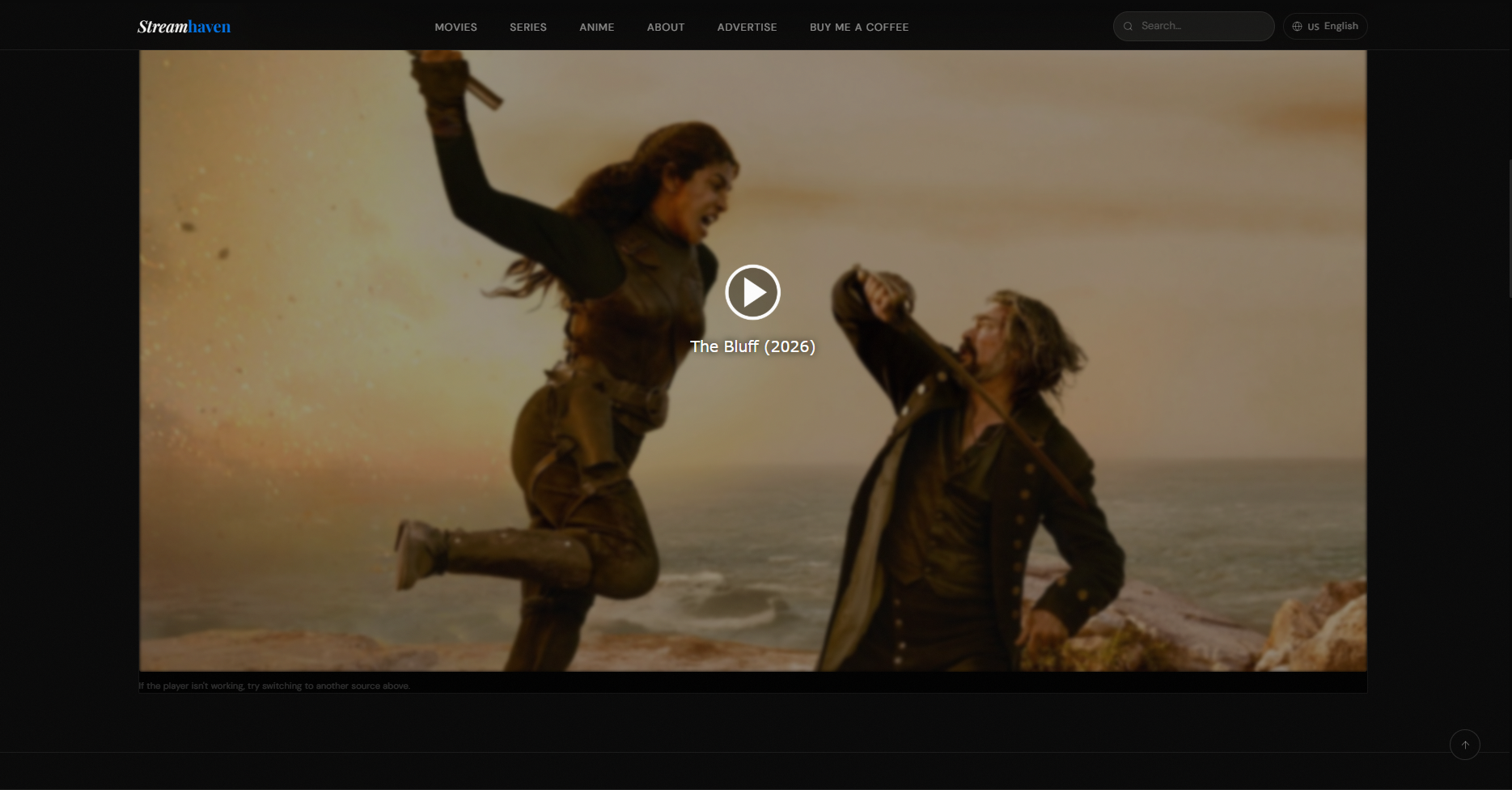Open the Anime section
The width and height of the screenshot is (1512, 790).
click(x=597, y=27)
